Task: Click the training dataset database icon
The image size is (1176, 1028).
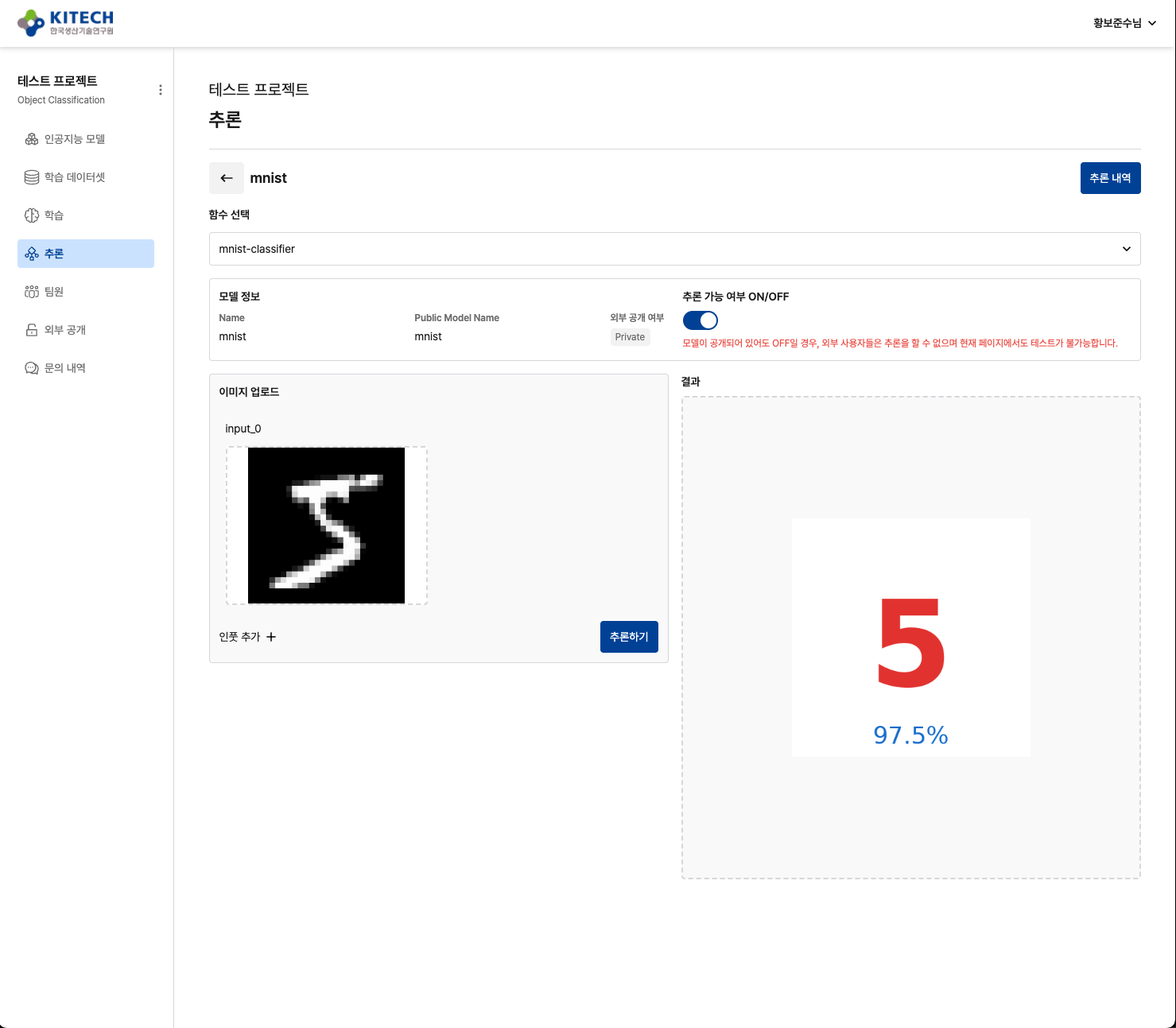Action: 32,177
